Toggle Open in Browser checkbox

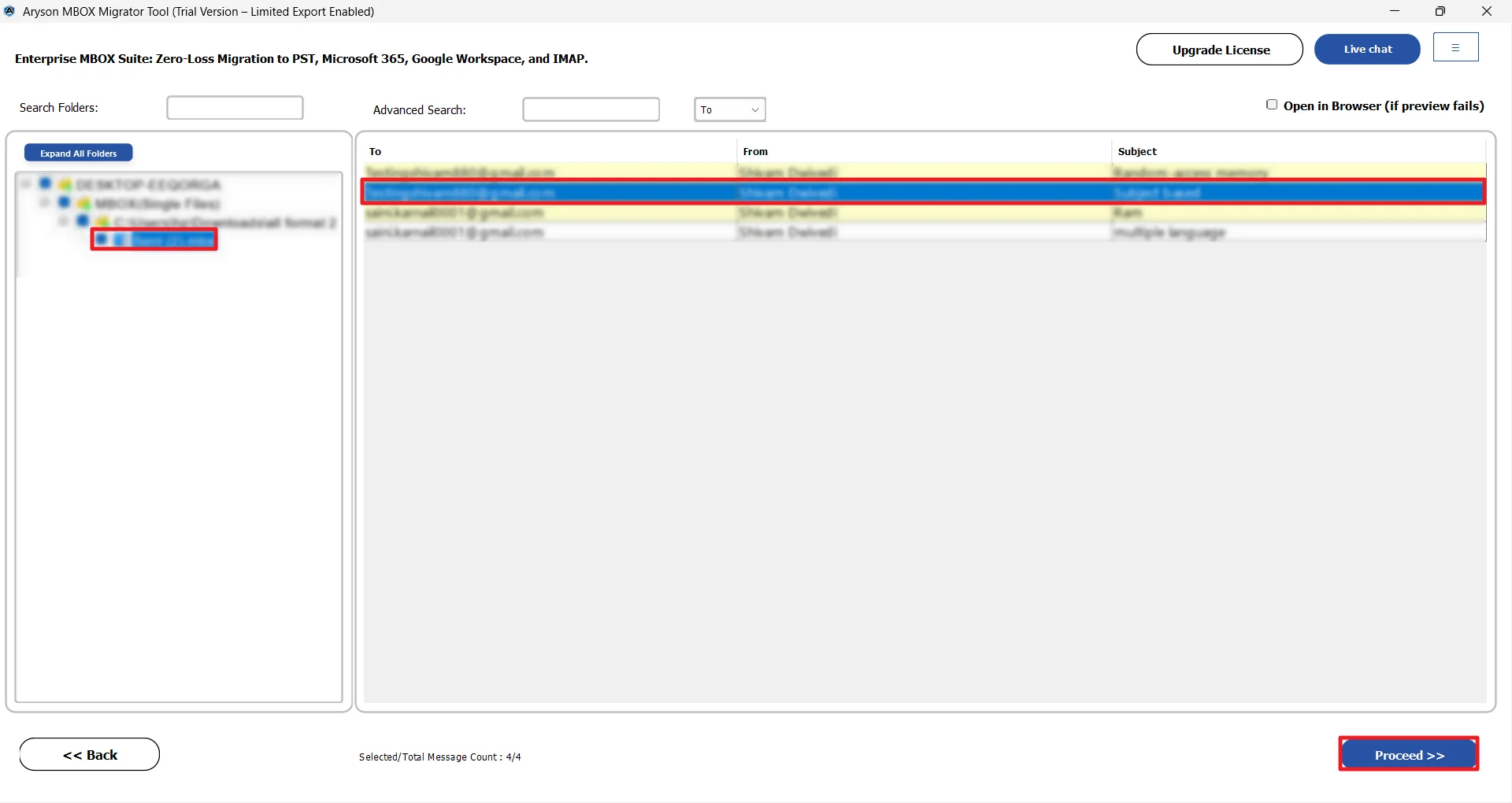pyautogui.click(x=1271, y=105)
